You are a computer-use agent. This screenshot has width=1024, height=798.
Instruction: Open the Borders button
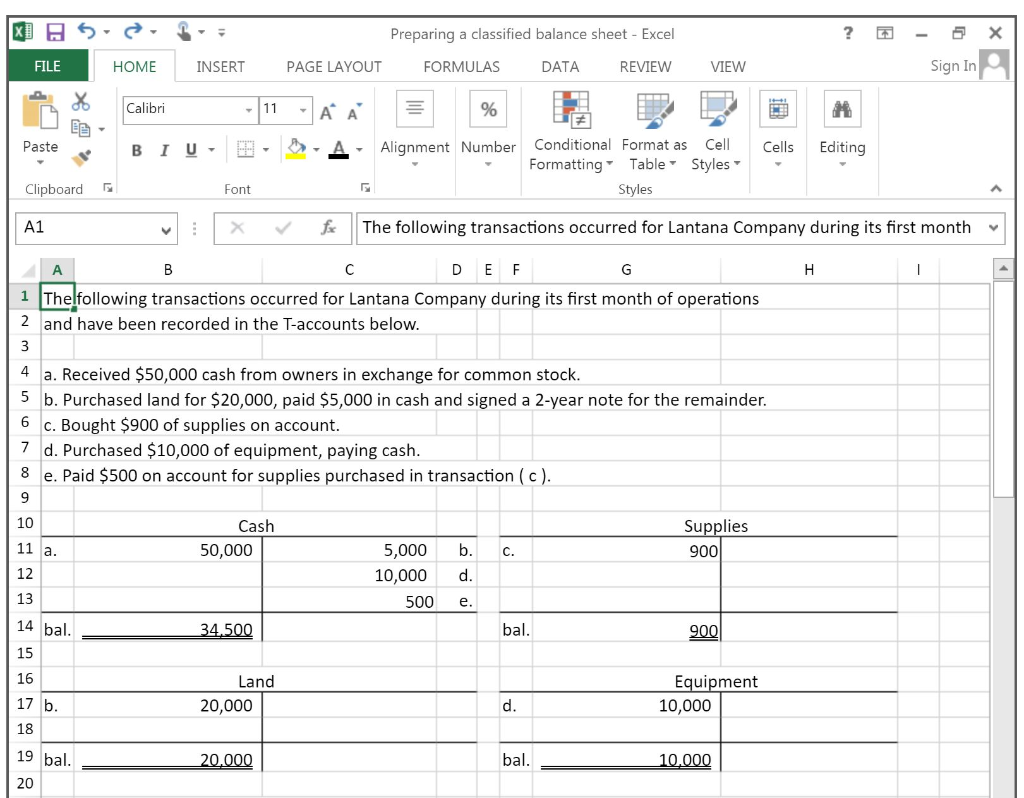(246, 150)
